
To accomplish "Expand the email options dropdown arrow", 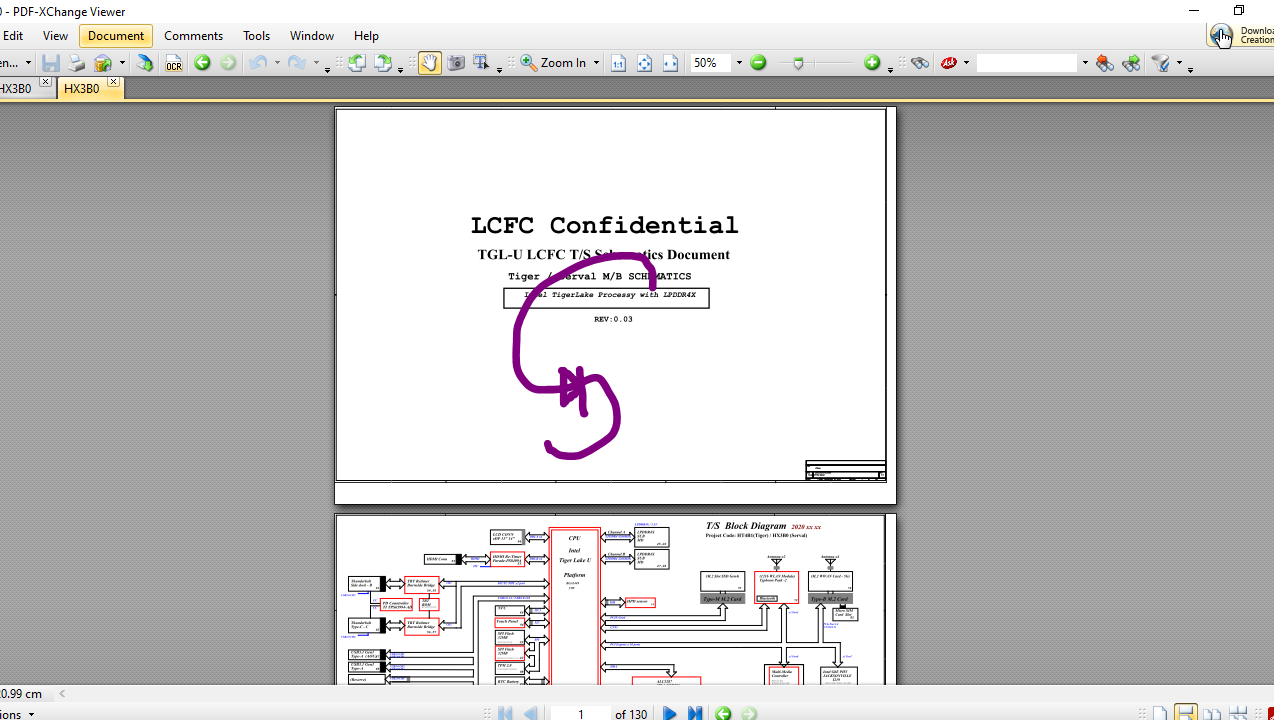I will click(x=122, y=63).
